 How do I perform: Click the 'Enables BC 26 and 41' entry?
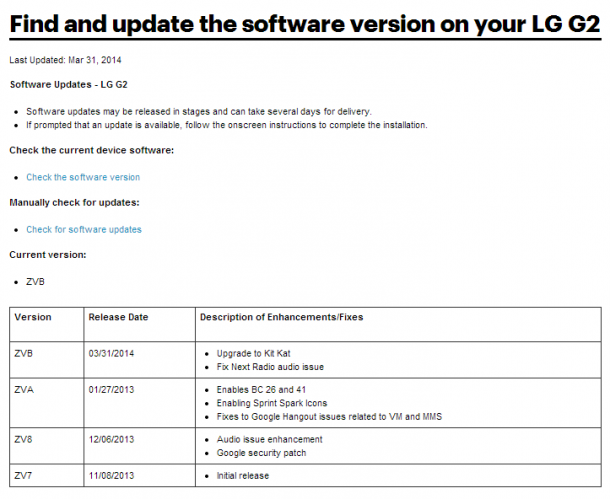(261, 390)
